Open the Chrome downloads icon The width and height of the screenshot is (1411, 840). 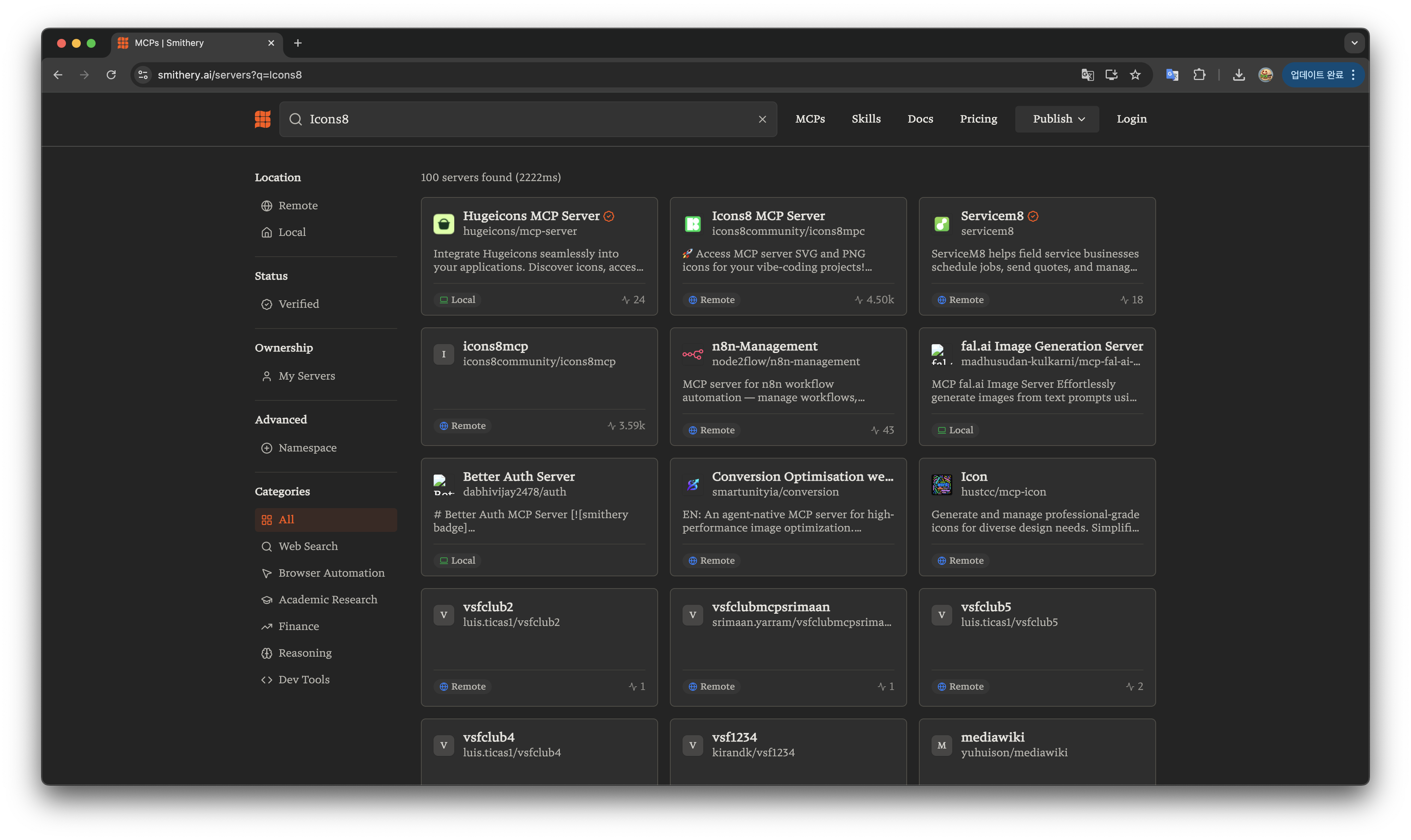pyautogui.click(x=1238, y=75)
